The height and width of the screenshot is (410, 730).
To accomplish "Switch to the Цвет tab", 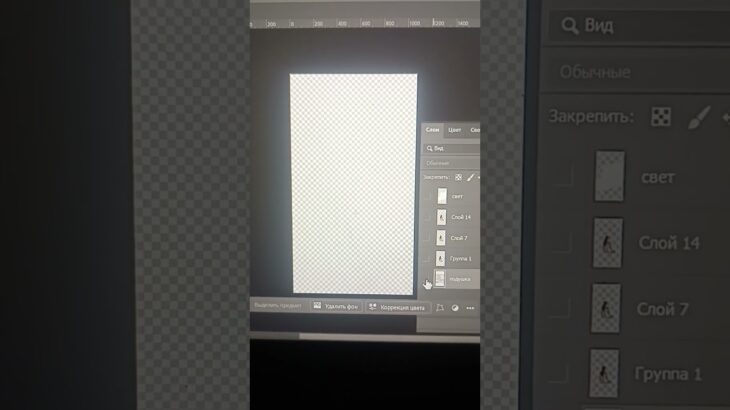I will click(454, 130).
